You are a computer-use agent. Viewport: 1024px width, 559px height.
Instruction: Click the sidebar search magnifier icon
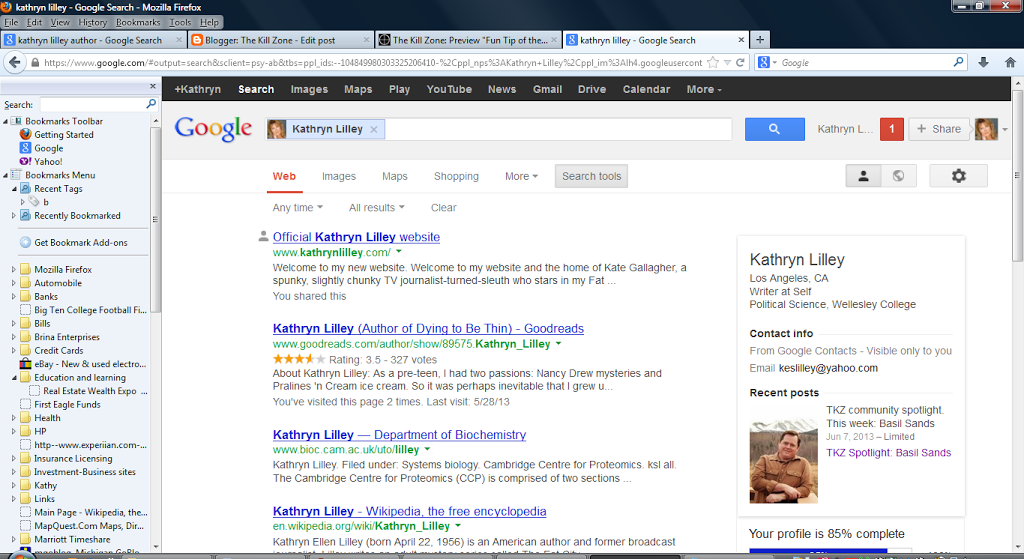click(x=151, y=104)
